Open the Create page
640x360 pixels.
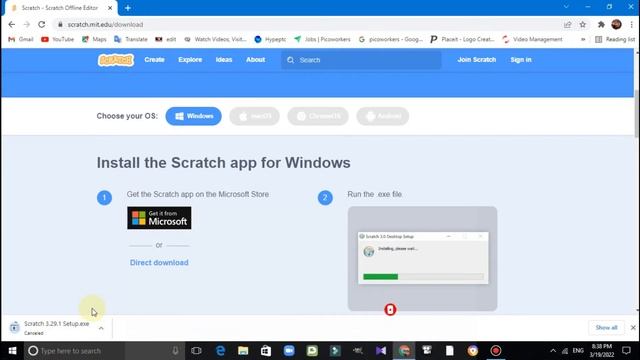(154, 60)
